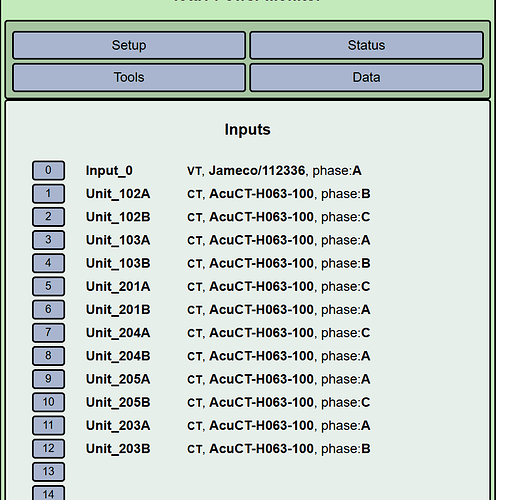
Task: Open the Setup menu
Action: (129, 45)
